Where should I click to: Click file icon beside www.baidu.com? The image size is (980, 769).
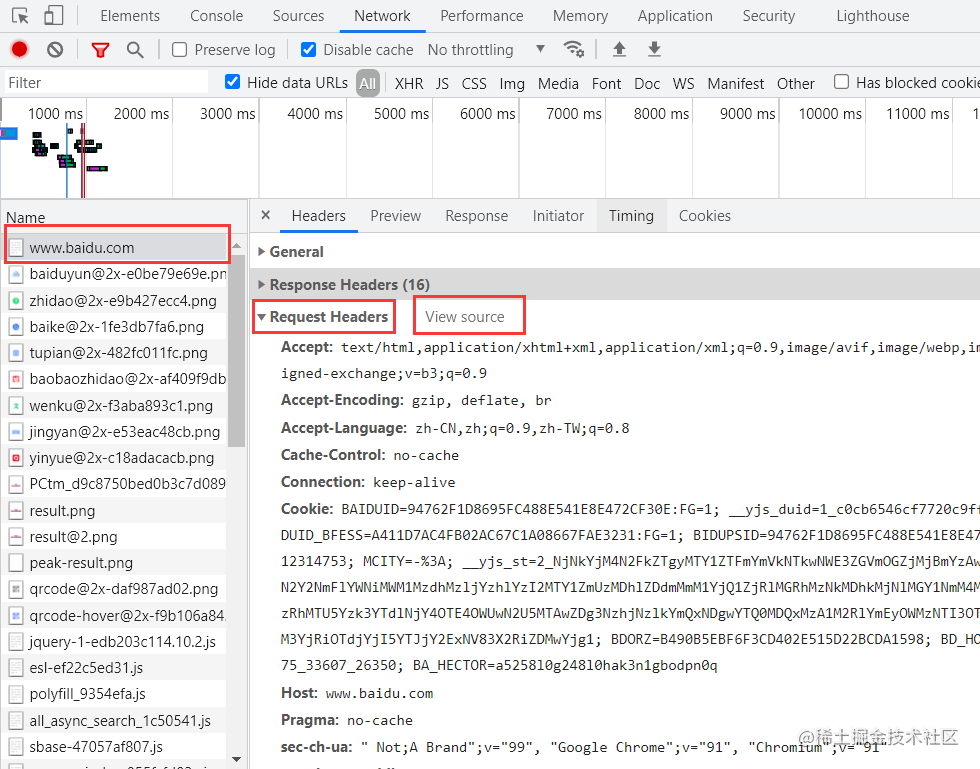pyautogui.click(x=16, y=248)
